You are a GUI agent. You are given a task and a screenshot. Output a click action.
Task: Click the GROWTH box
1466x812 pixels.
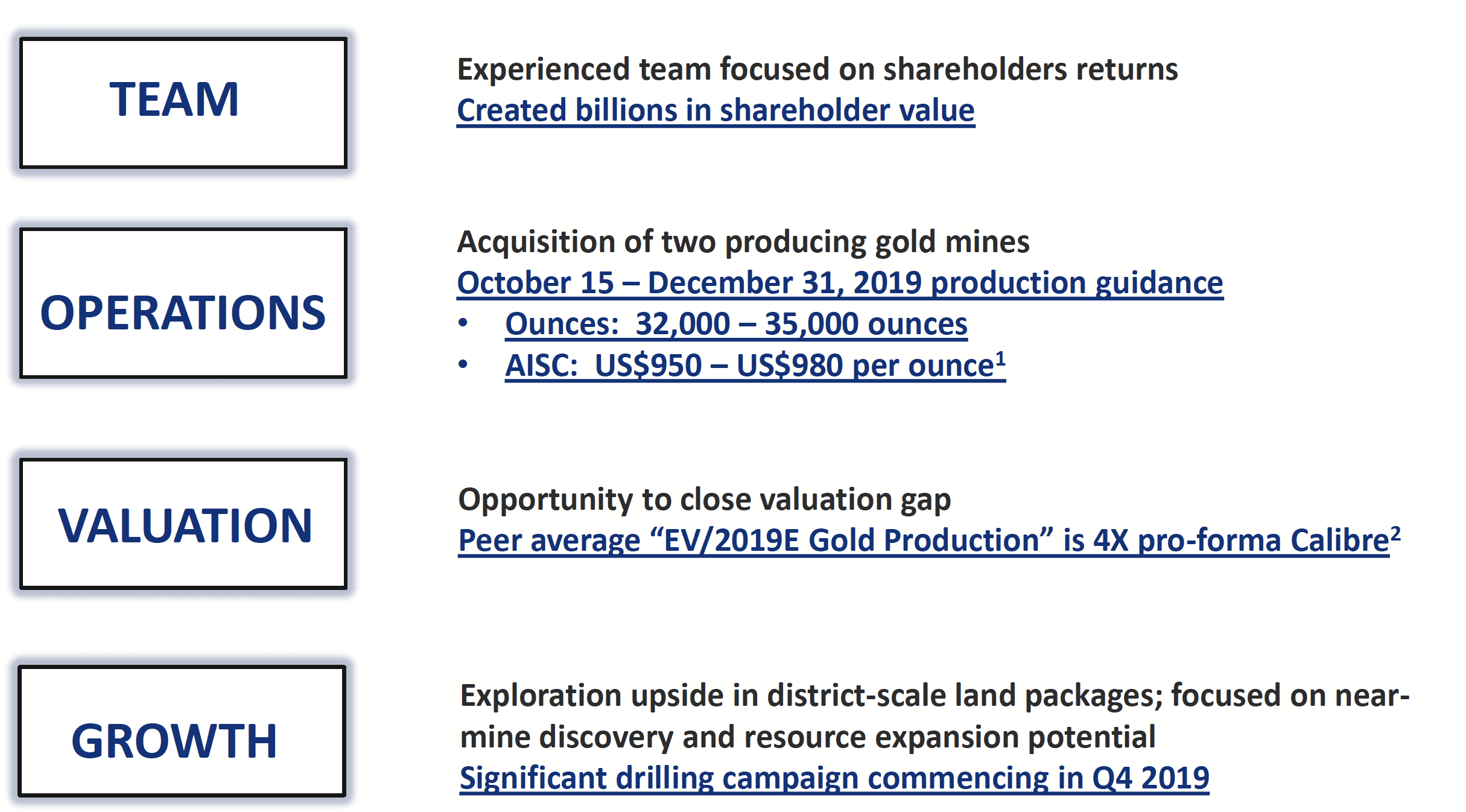182,731
